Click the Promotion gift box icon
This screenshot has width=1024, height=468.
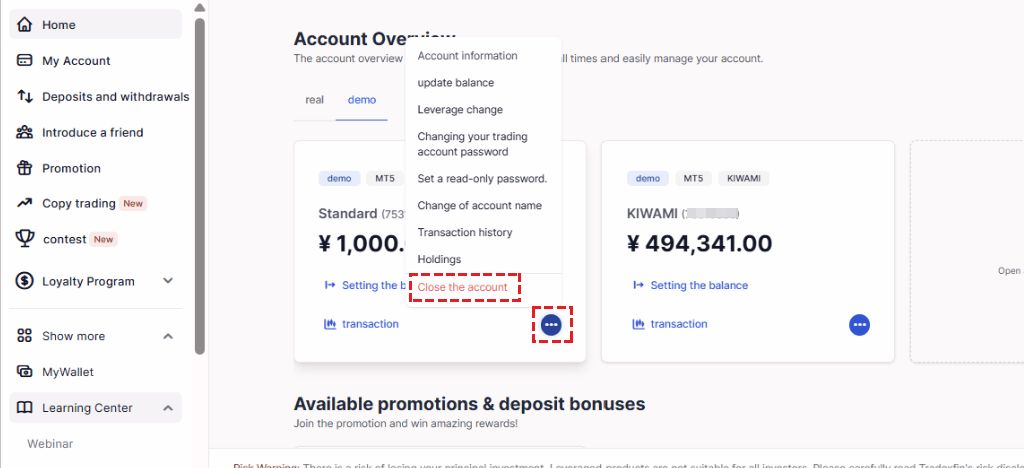[24, 168]
